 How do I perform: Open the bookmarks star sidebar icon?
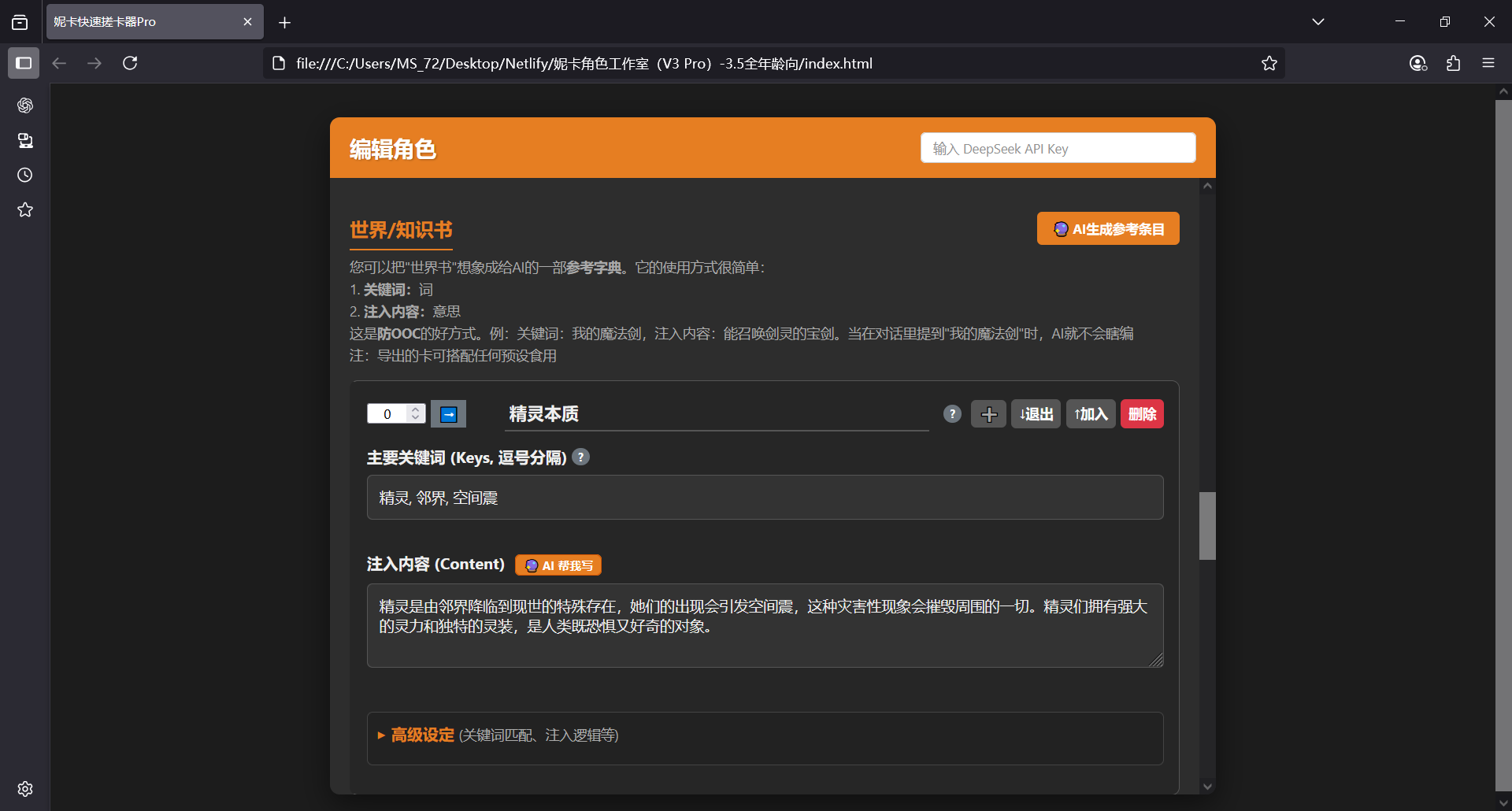pos(25,209)
